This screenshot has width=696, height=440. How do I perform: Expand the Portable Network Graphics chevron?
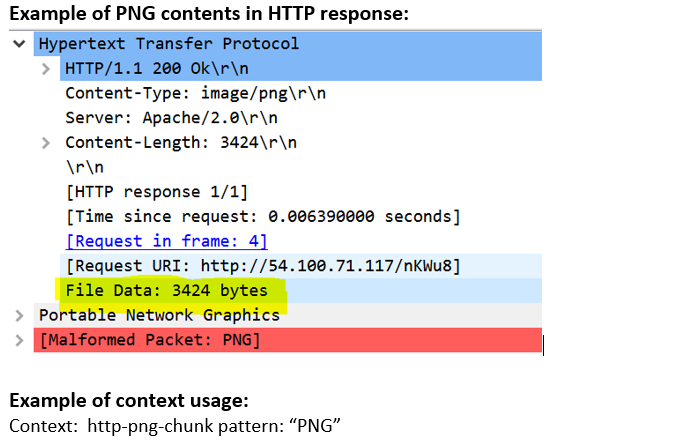(x=19, y=316)
